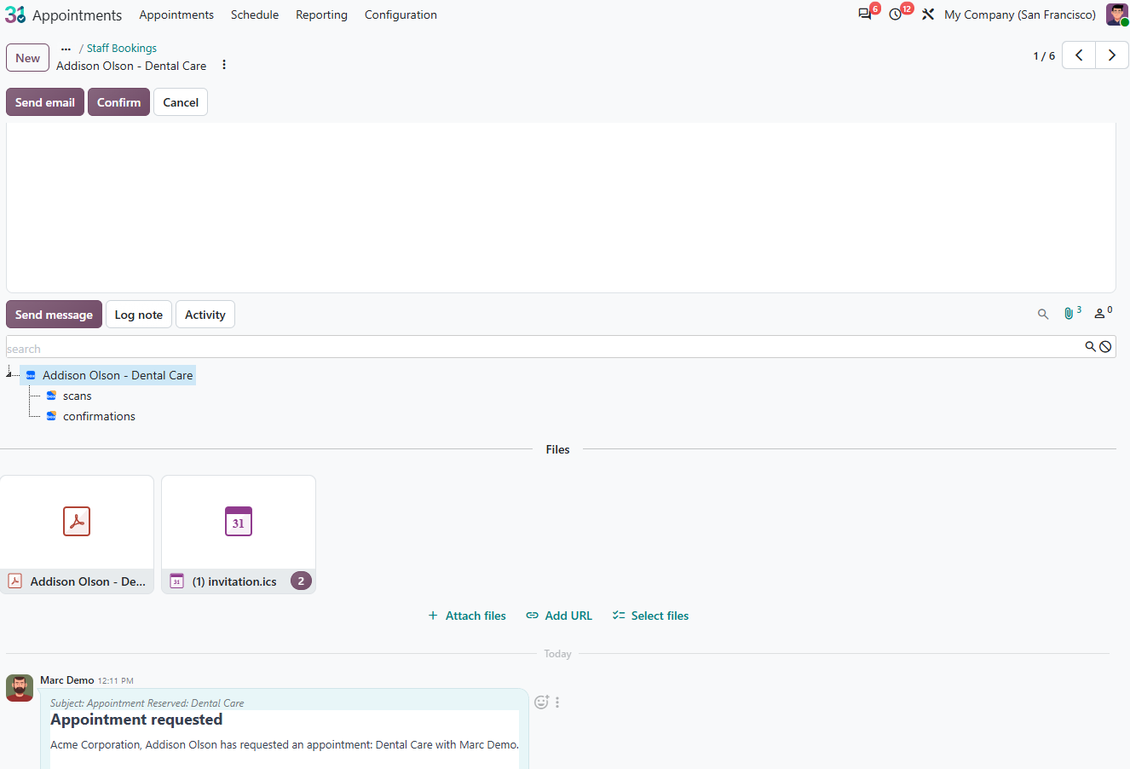Click the followers person icon
The image size is (1130, 769).
[x=1103, y=313]
